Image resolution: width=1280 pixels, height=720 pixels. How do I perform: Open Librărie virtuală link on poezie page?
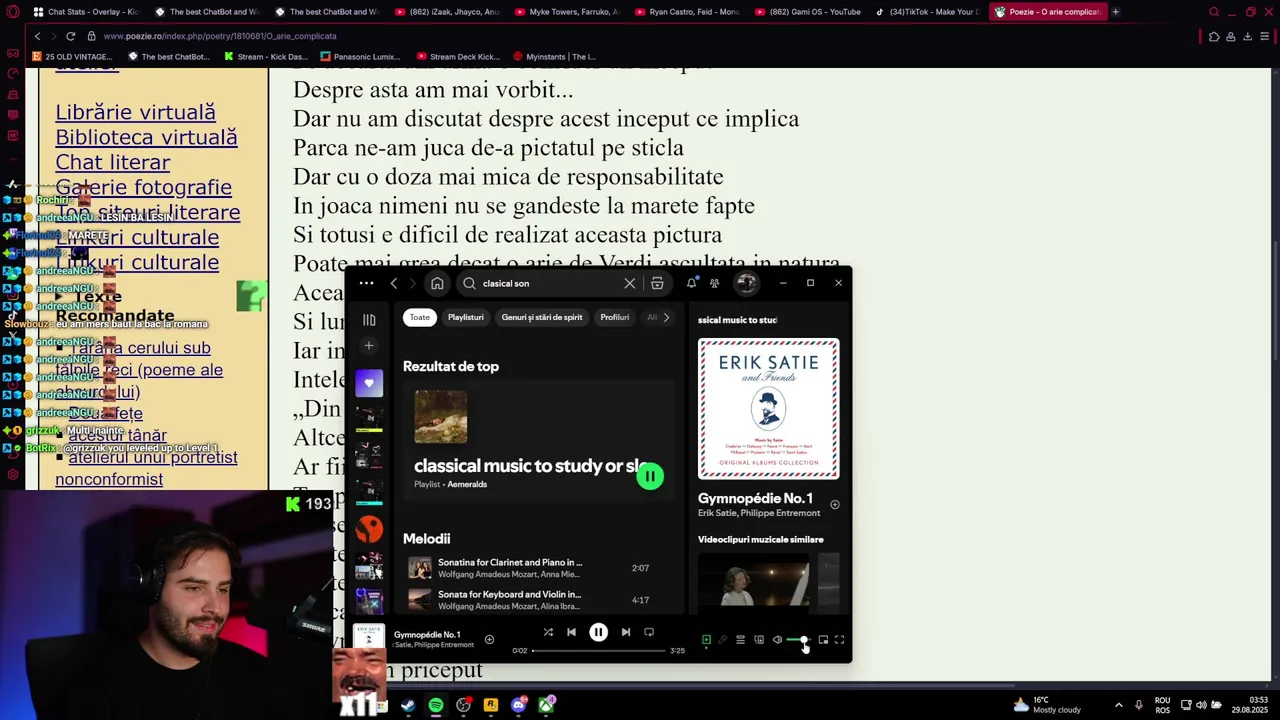point(135,112)
